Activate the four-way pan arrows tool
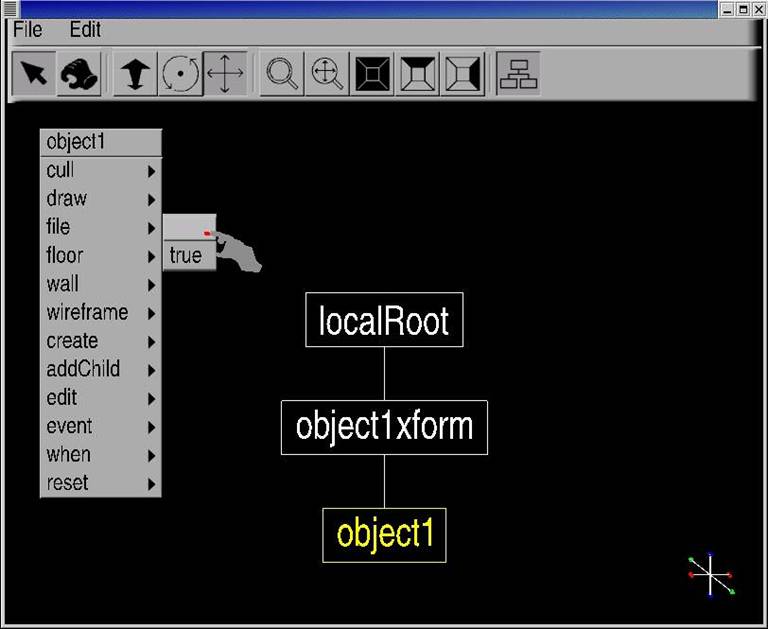The width and height of the screenshot is (768, 629). click(225, 73)
